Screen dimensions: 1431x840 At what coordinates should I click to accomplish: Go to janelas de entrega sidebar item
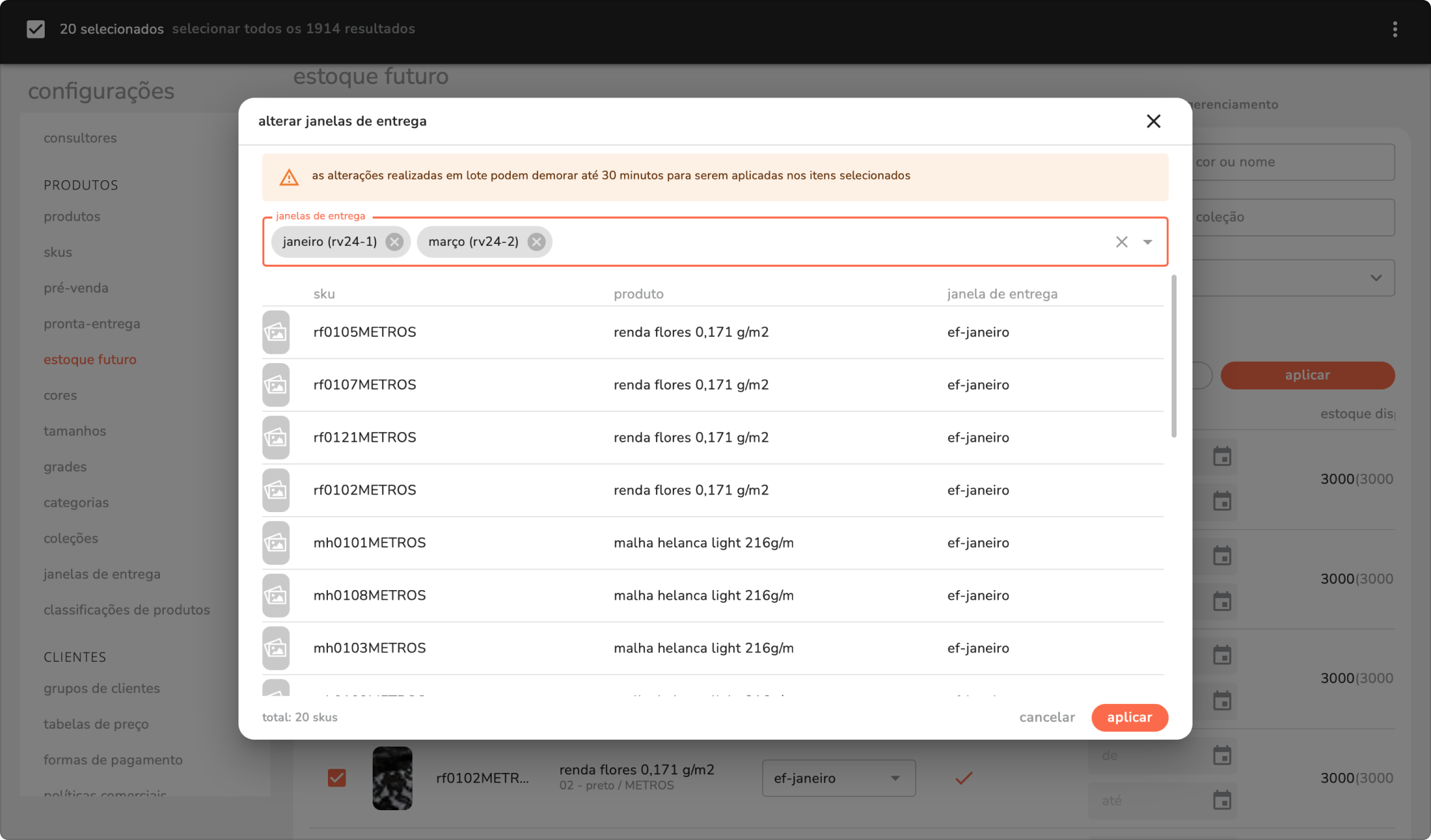point(102,574)
